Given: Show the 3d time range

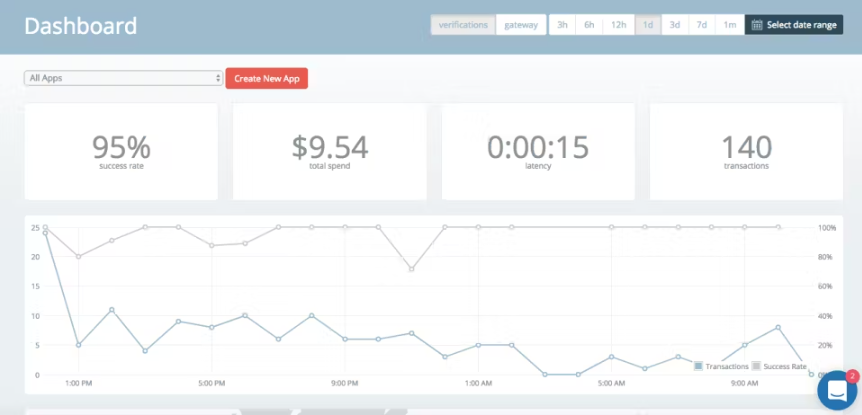Looking at the screenshot, I should coord(675,25).
